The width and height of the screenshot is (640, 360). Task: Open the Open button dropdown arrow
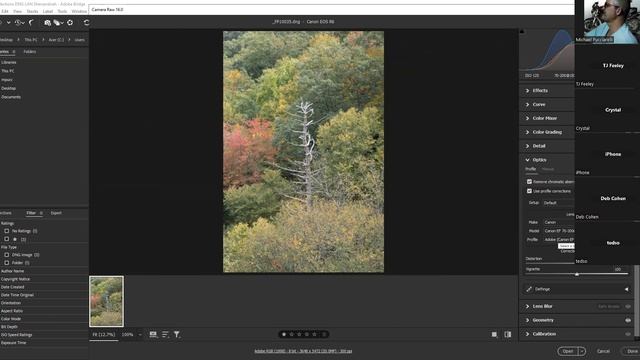tap(582, 351)
